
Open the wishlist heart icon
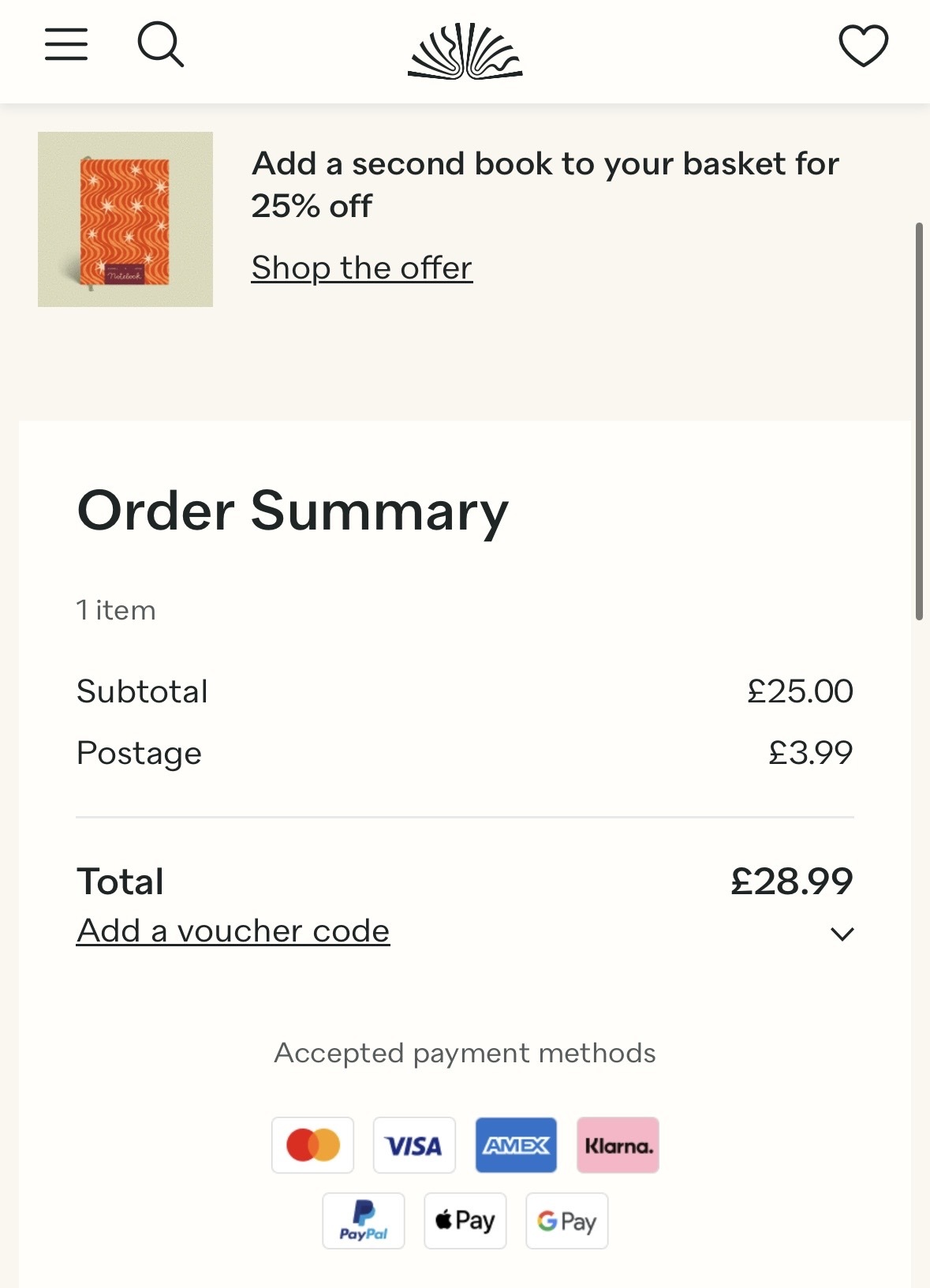click(x=863, y=46)
